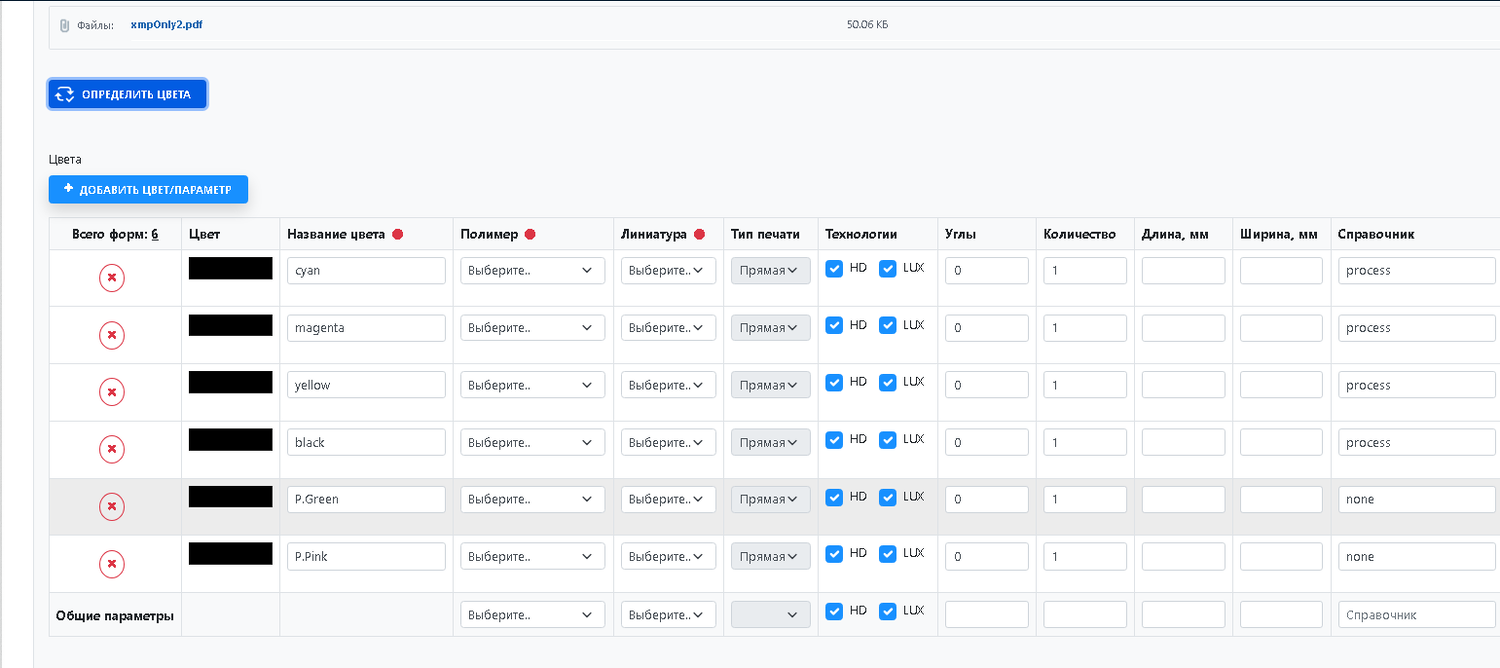
Task: Toggle HD checkbox in black row
Action: [834, 439]
